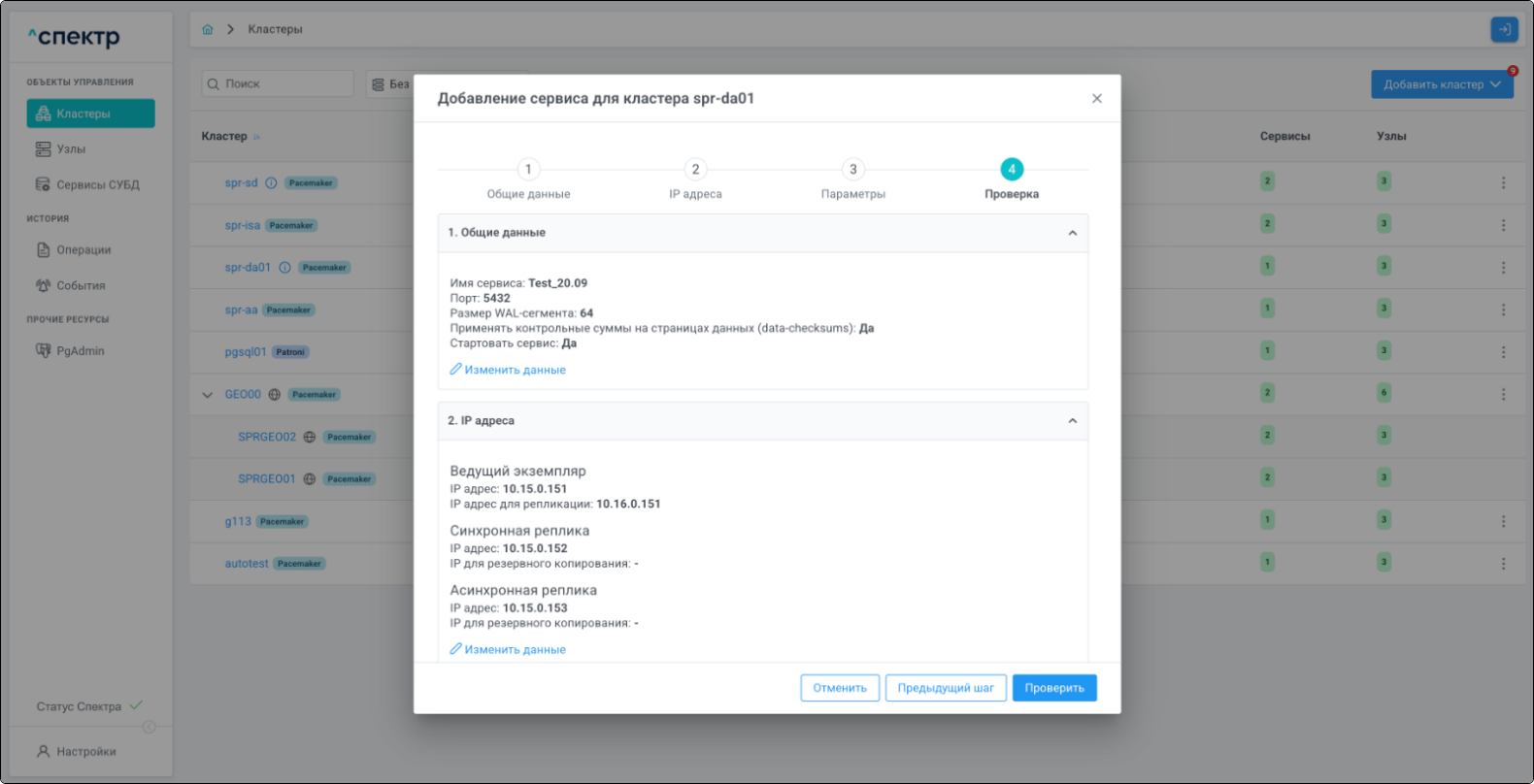Open the Добавить кластер dropdown

click(x=1441, y=84)
